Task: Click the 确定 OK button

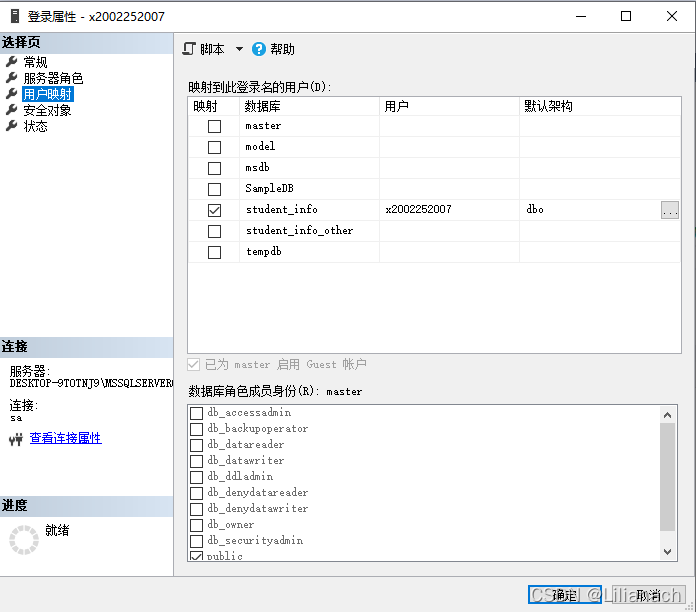Action: 565,595
